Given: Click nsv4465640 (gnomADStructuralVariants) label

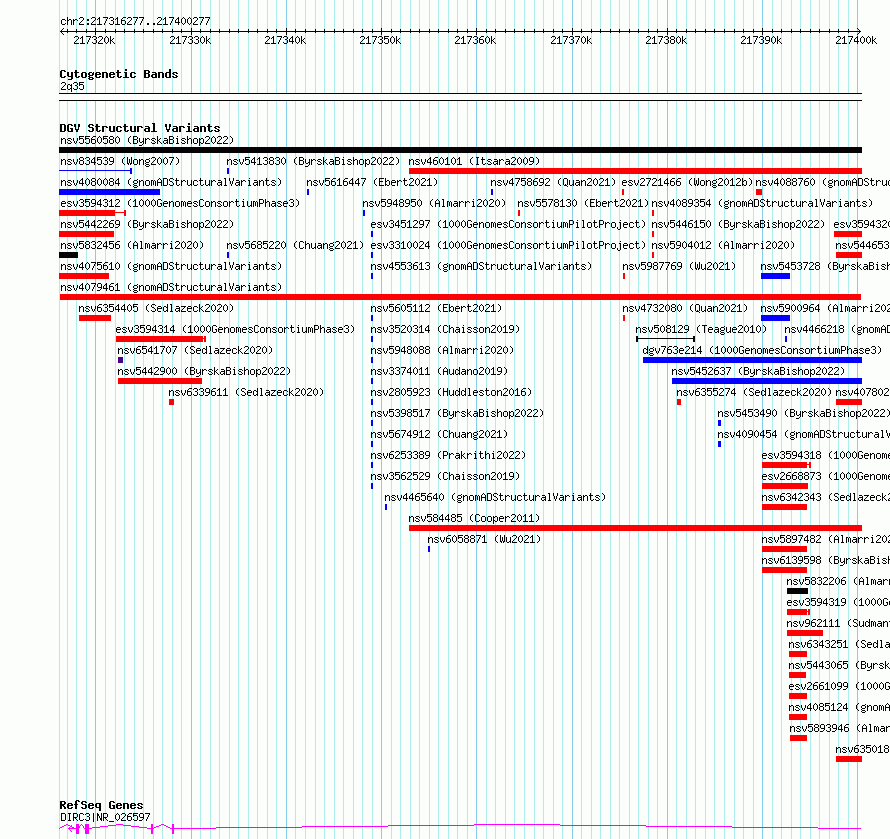Looking at the screenshot, I should click(x=495, y=497).
